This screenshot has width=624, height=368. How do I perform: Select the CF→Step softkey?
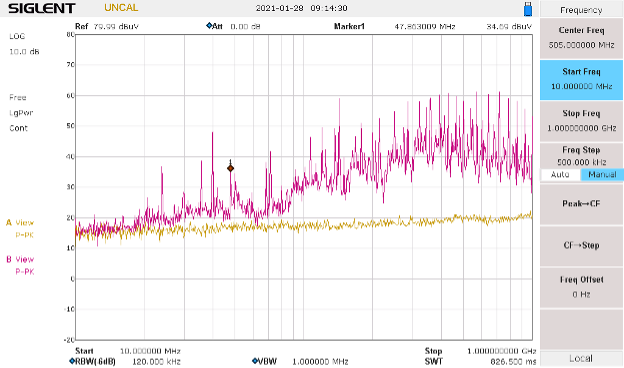581,245
